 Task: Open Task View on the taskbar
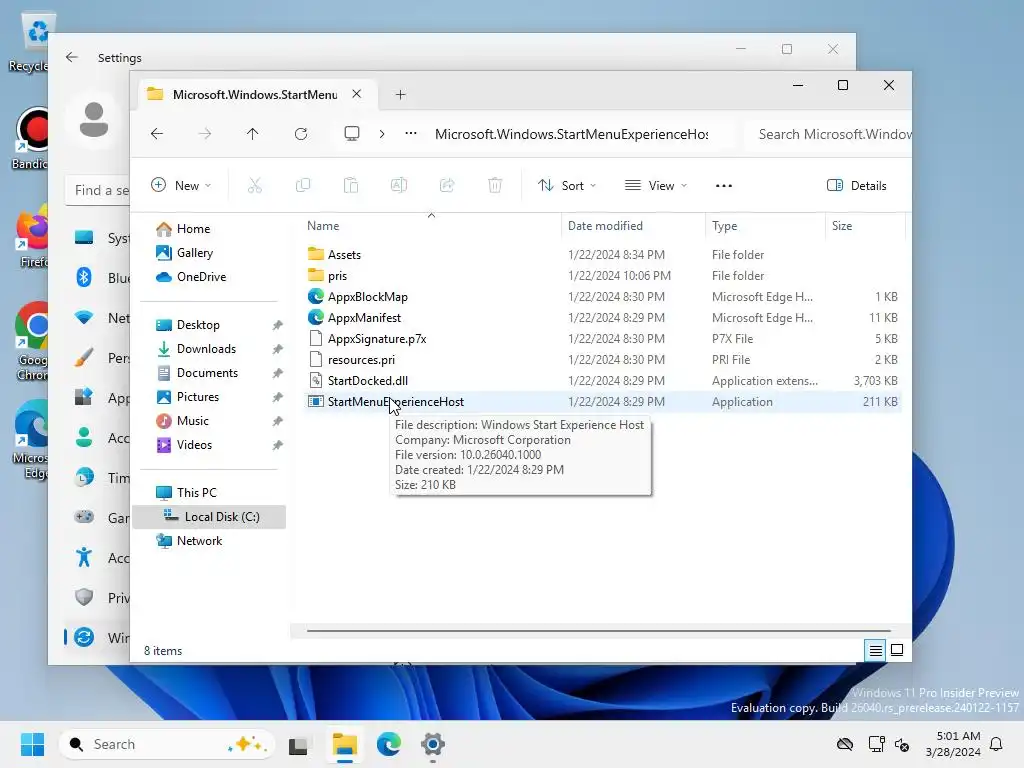click(x=298, y=744)
